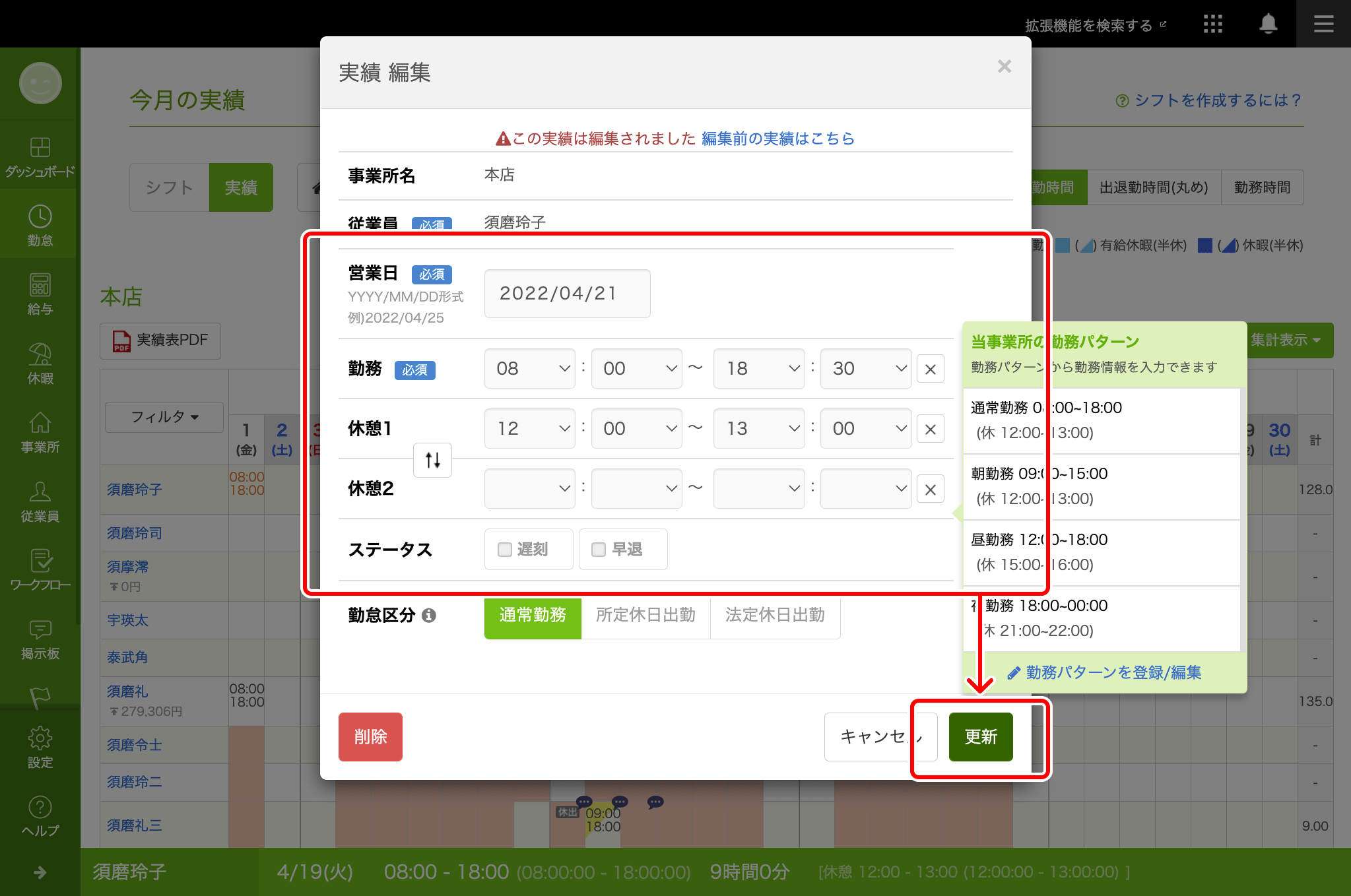Check the 遅刻 status checkbox
Image resolution: width=1351 pixels, height=896 pixels.
(504, 548)
